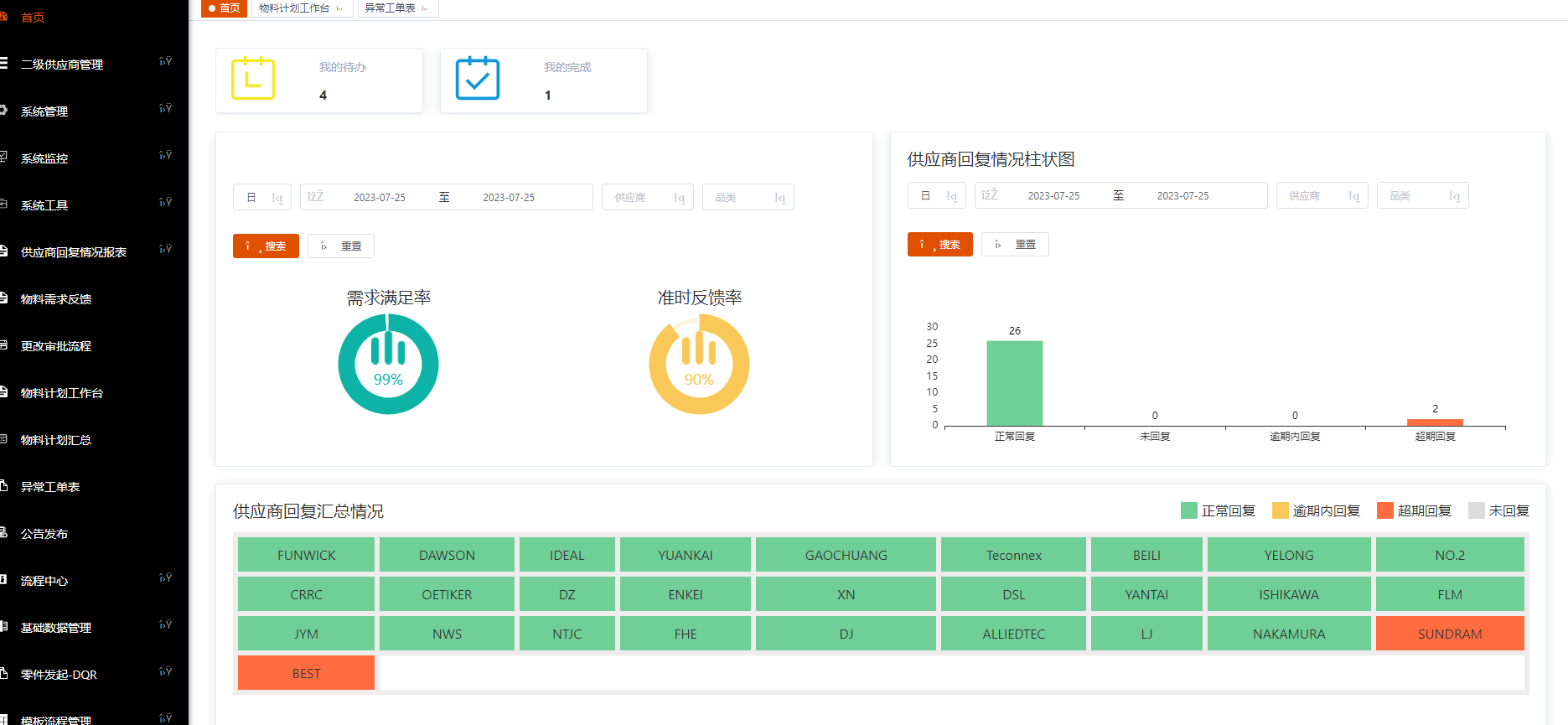Click the 准时反馈率 90% gauge
This screenshot has width=1568, height=725.
(699, 364)
